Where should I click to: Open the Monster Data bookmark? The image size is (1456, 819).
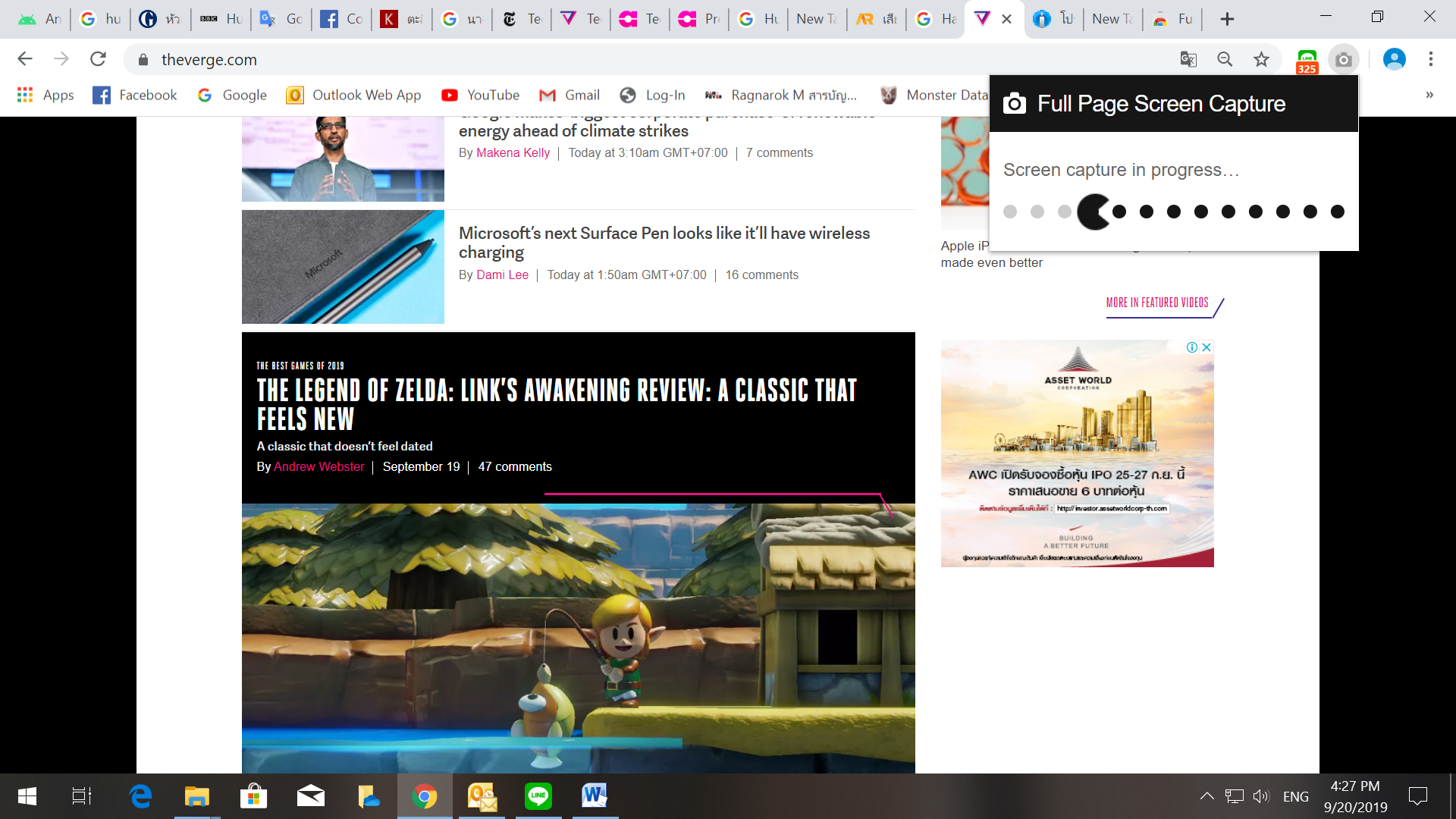click(x=934, y=95)
